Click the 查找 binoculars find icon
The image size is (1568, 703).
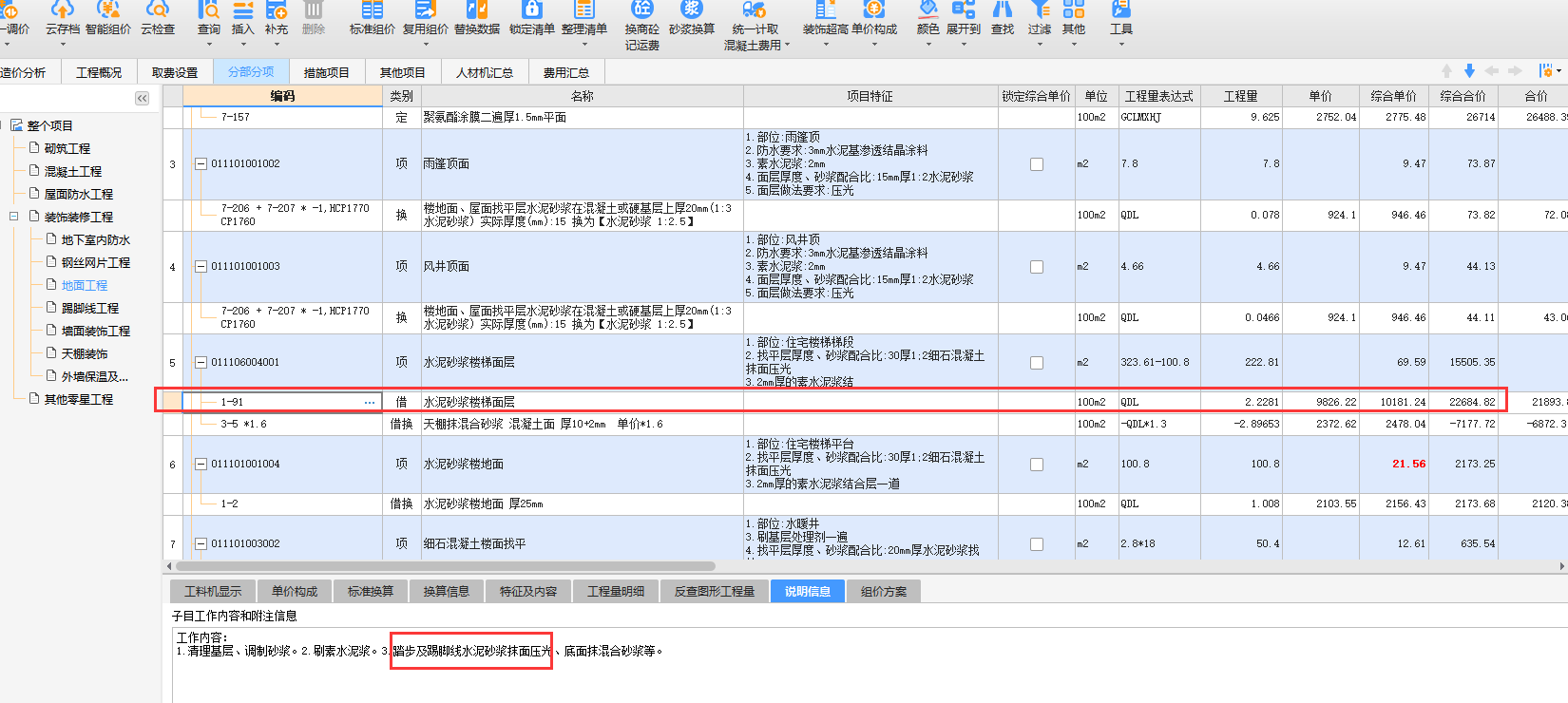(x=1003, y=9)
